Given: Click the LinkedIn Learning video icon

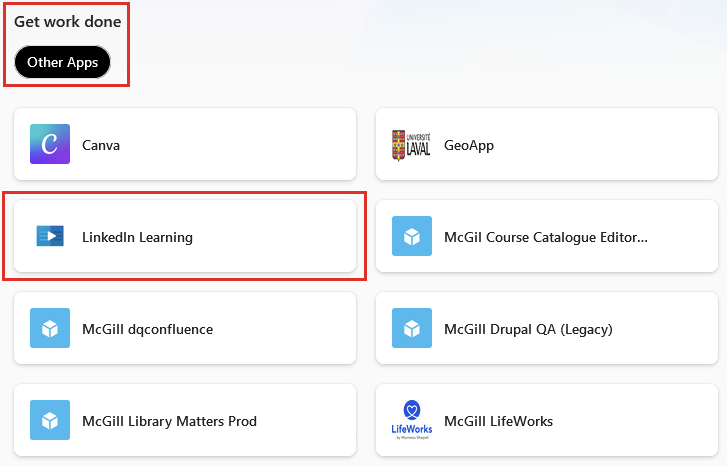Looking at the screenshot, I should pyautogui.click(x=50, y=236).
